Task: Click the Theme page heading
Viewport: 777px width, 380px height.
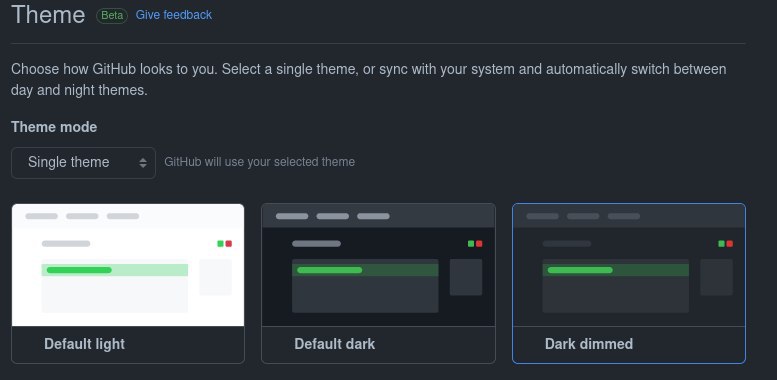Action: pyautogui.click(x=48, y=15)
